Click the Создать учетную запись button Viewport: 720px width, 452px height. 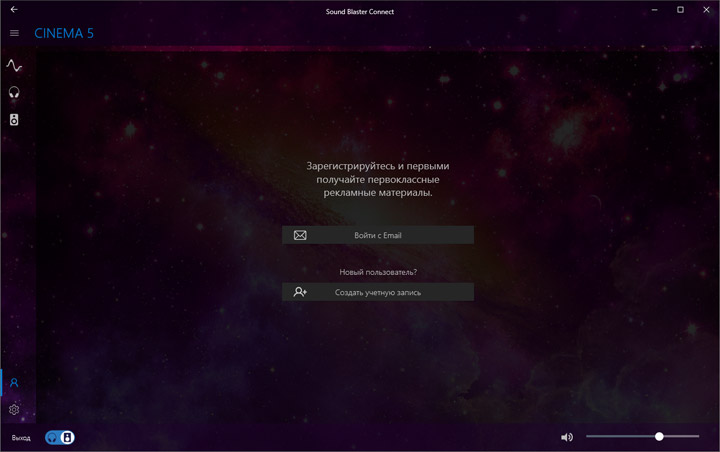pos(378,292)
